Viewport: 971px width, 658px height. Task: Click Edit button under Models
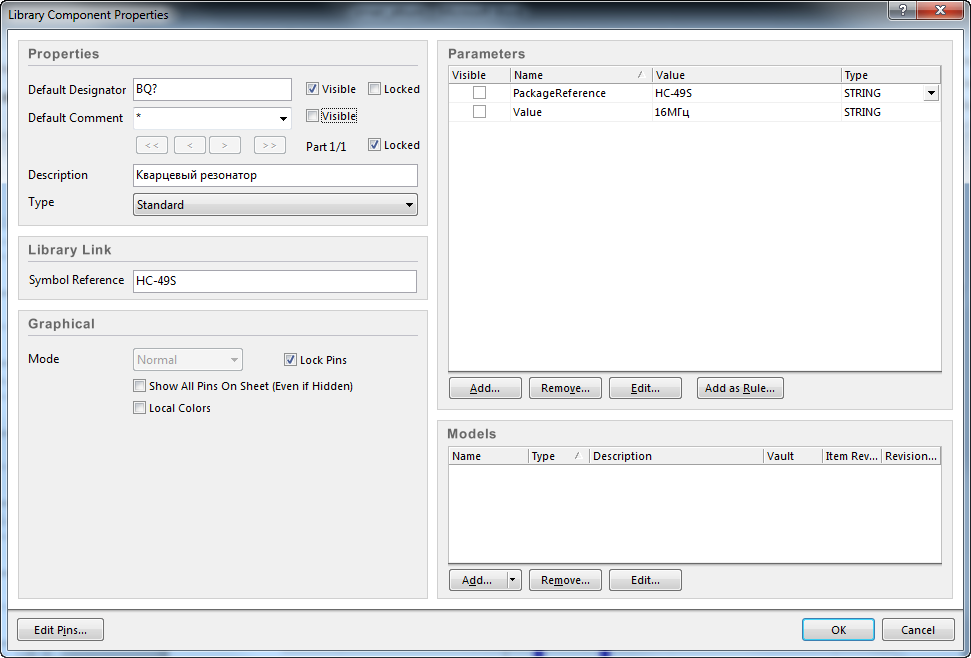click(645, 580)
